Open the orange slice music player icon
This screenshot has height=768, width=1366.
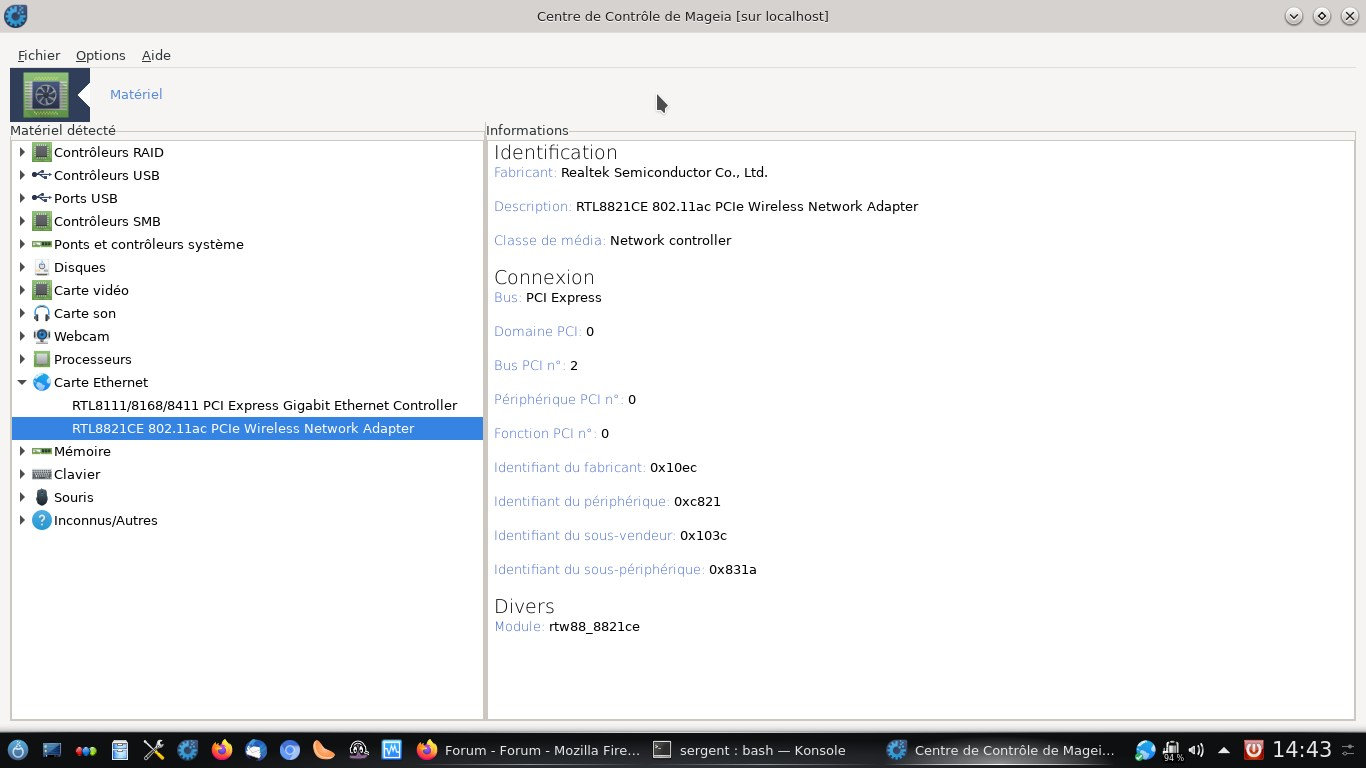(324, 750)
